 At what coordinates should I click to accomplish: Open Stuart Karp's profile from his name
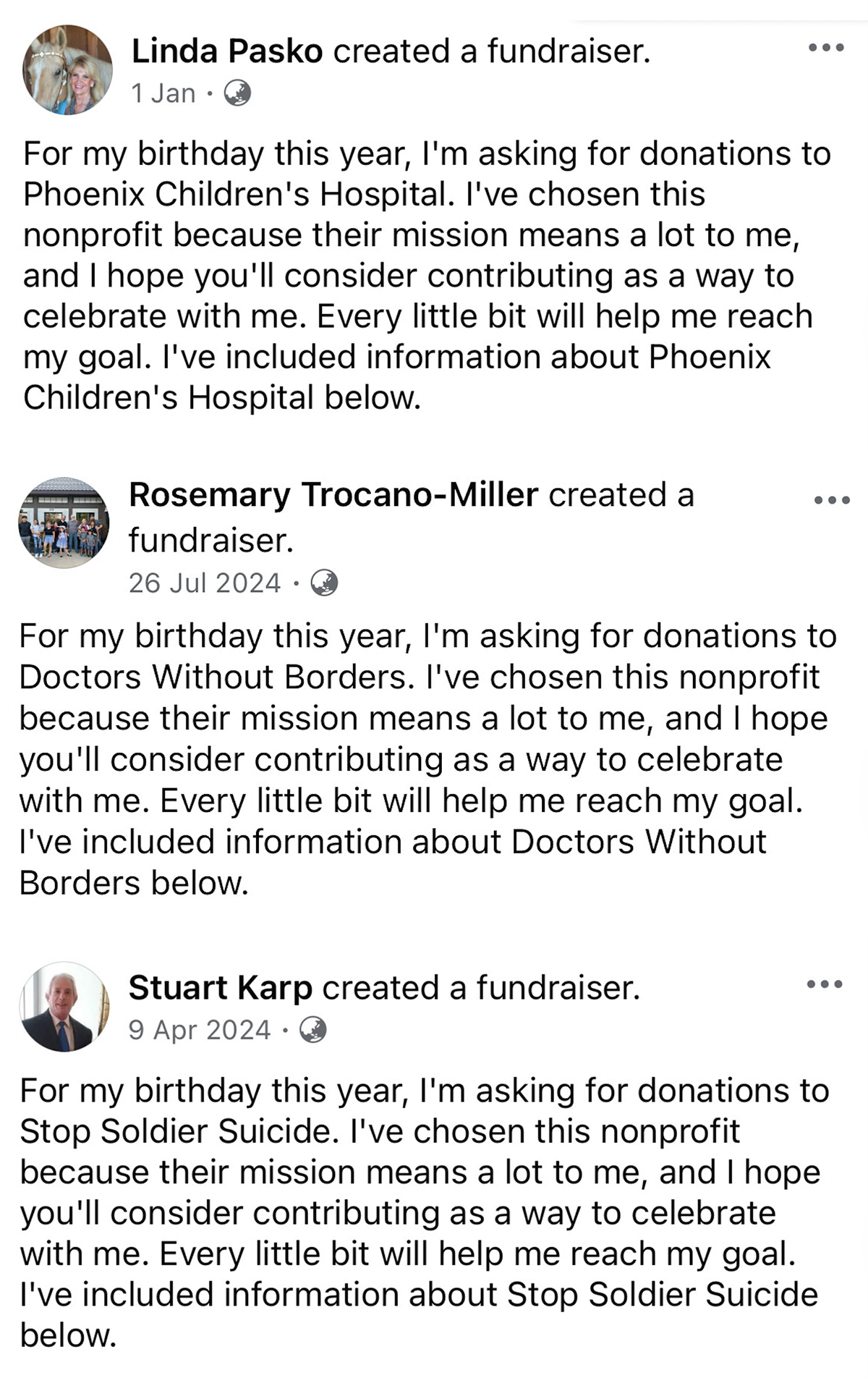221,988
